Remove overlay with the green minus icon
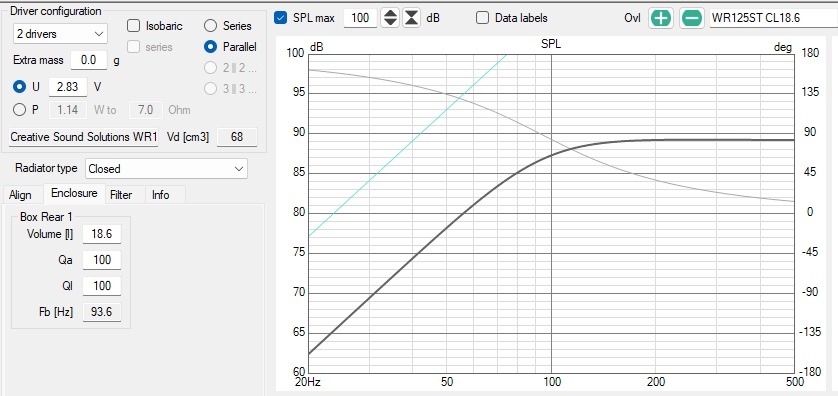838x396 pixels. [692, 18]
